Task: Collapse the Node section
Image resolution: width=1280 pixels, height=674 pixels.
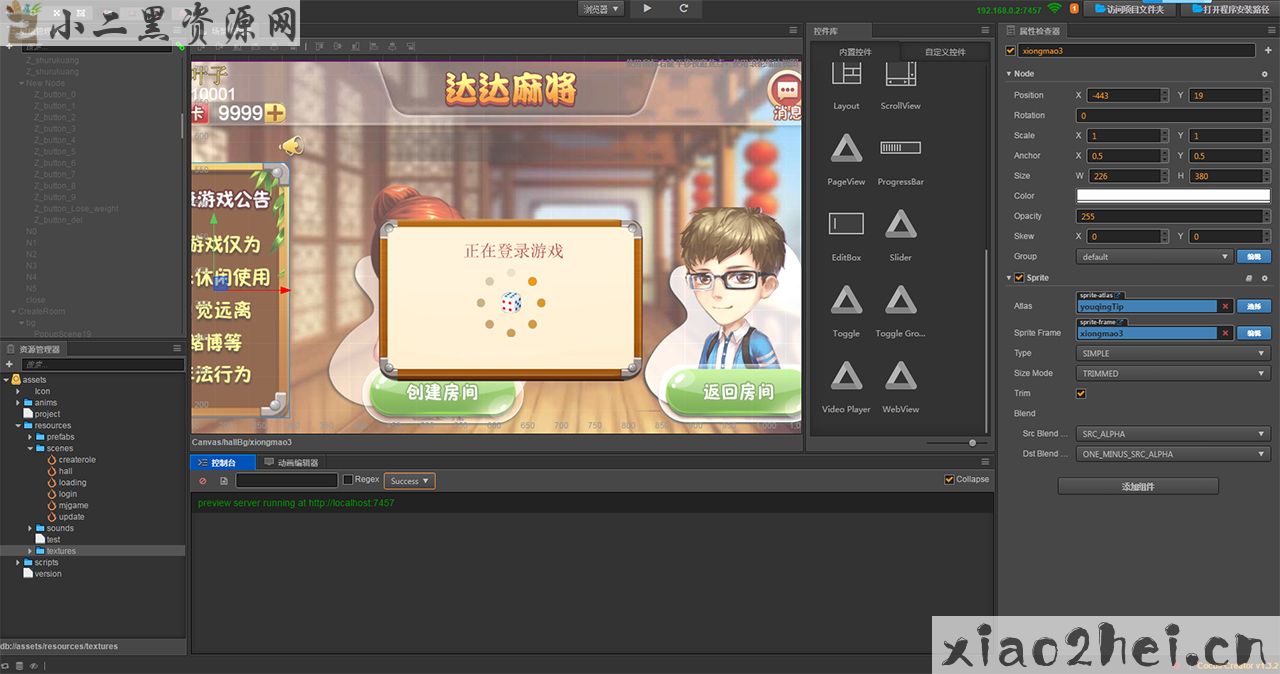Action: tap(1008, 74)
